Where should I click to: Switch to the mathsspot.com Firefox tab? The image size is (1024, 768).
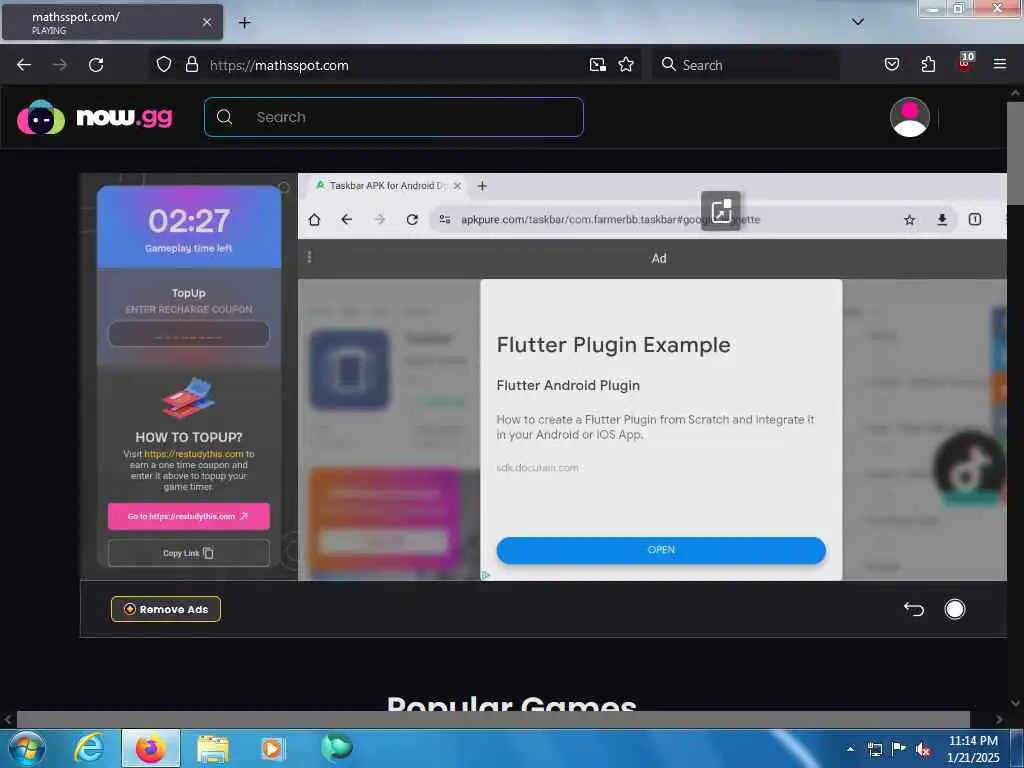(112, 22)
